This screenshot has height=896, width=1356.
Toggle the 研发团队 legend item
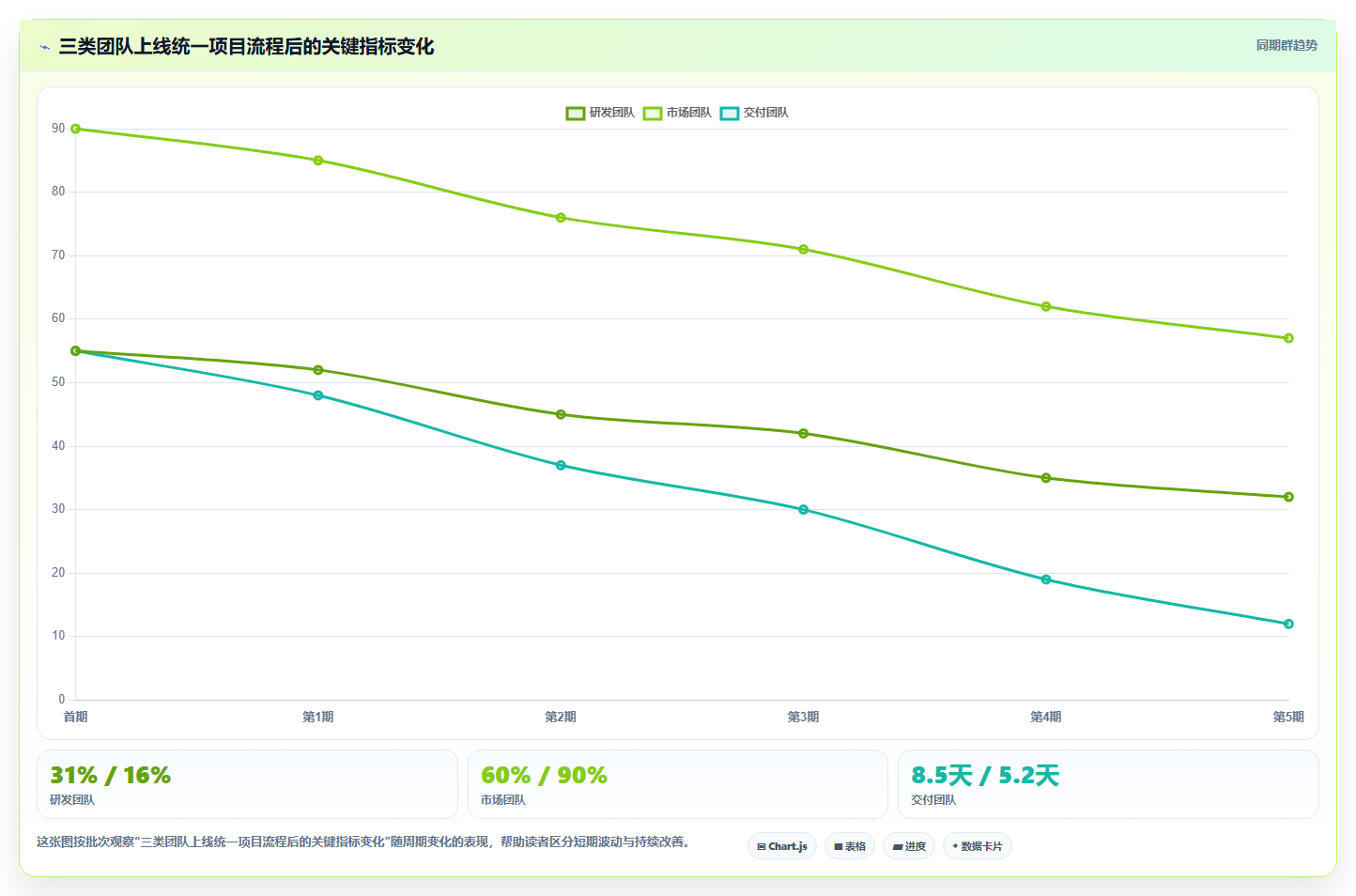(600, 113)
